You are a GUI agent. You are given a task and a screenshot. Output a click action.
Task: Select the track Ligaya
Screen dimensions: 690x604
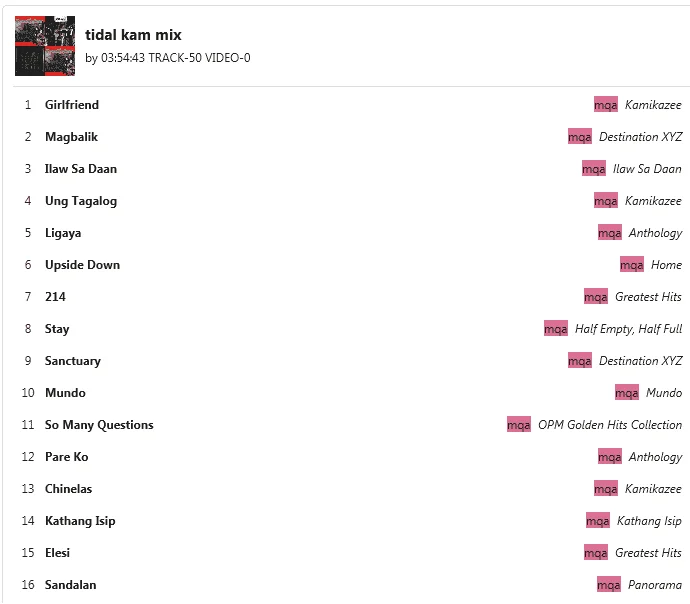click(x=63, y=233)
